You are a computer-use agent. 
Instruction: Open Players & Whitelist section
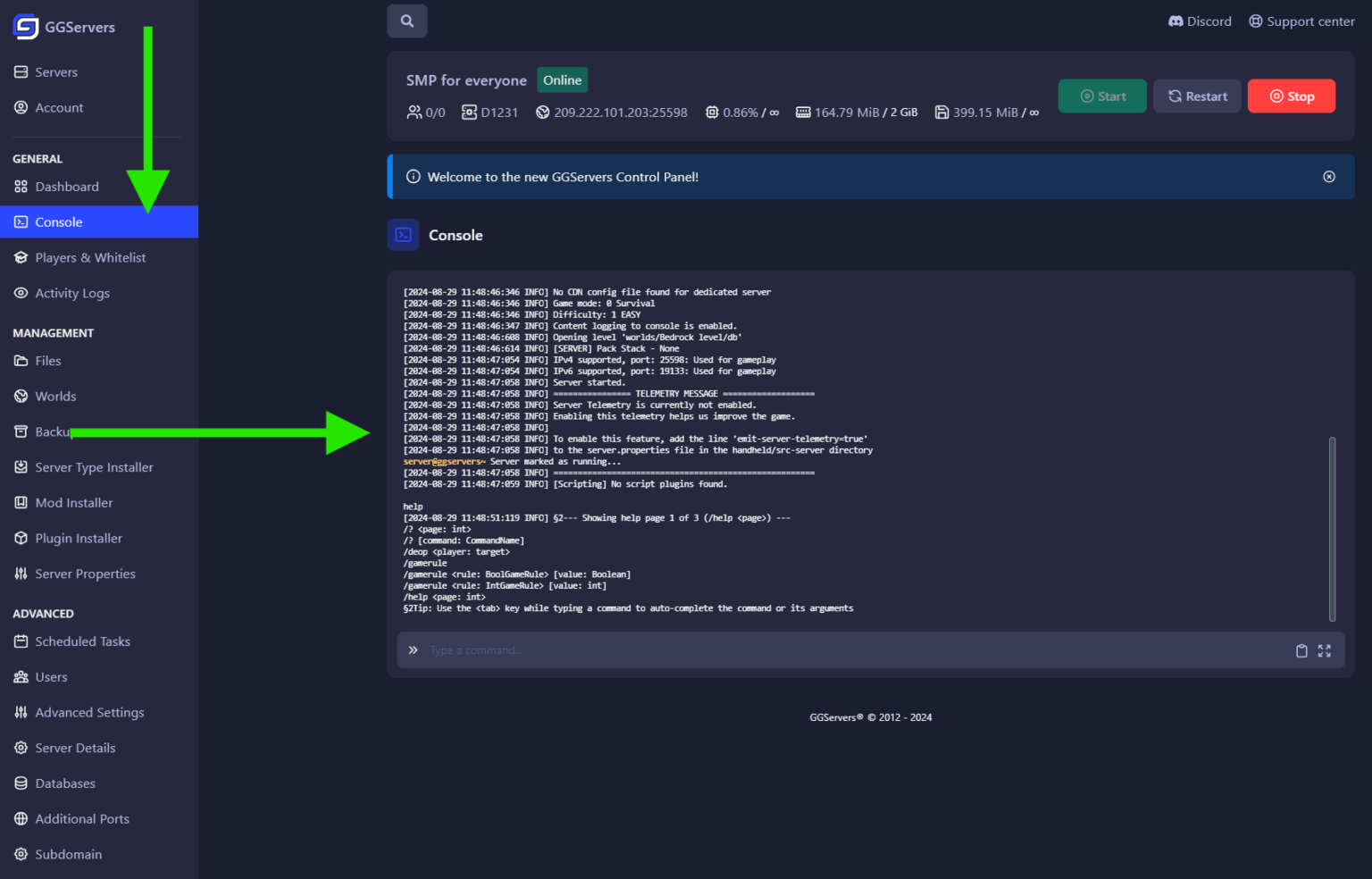coord(90,257)
